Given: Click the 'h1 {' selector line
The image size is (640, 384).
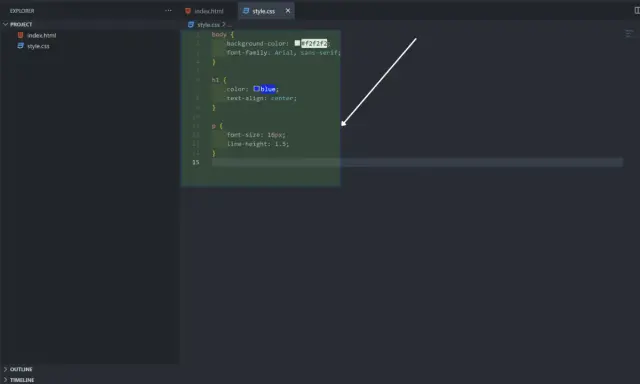Looking at the screenshot, I should (219, 80).
